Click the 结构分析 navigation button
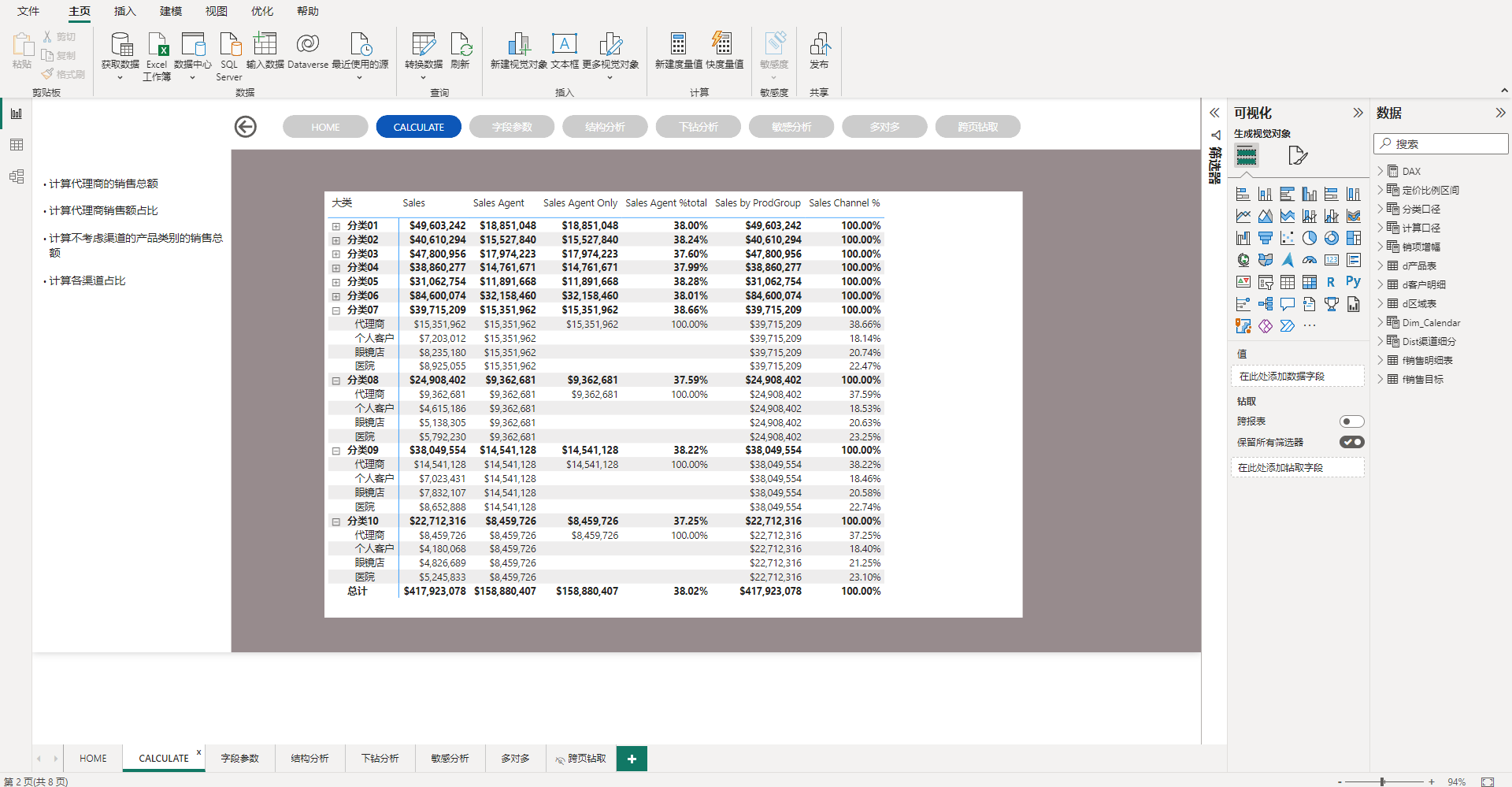 (605, 127)
